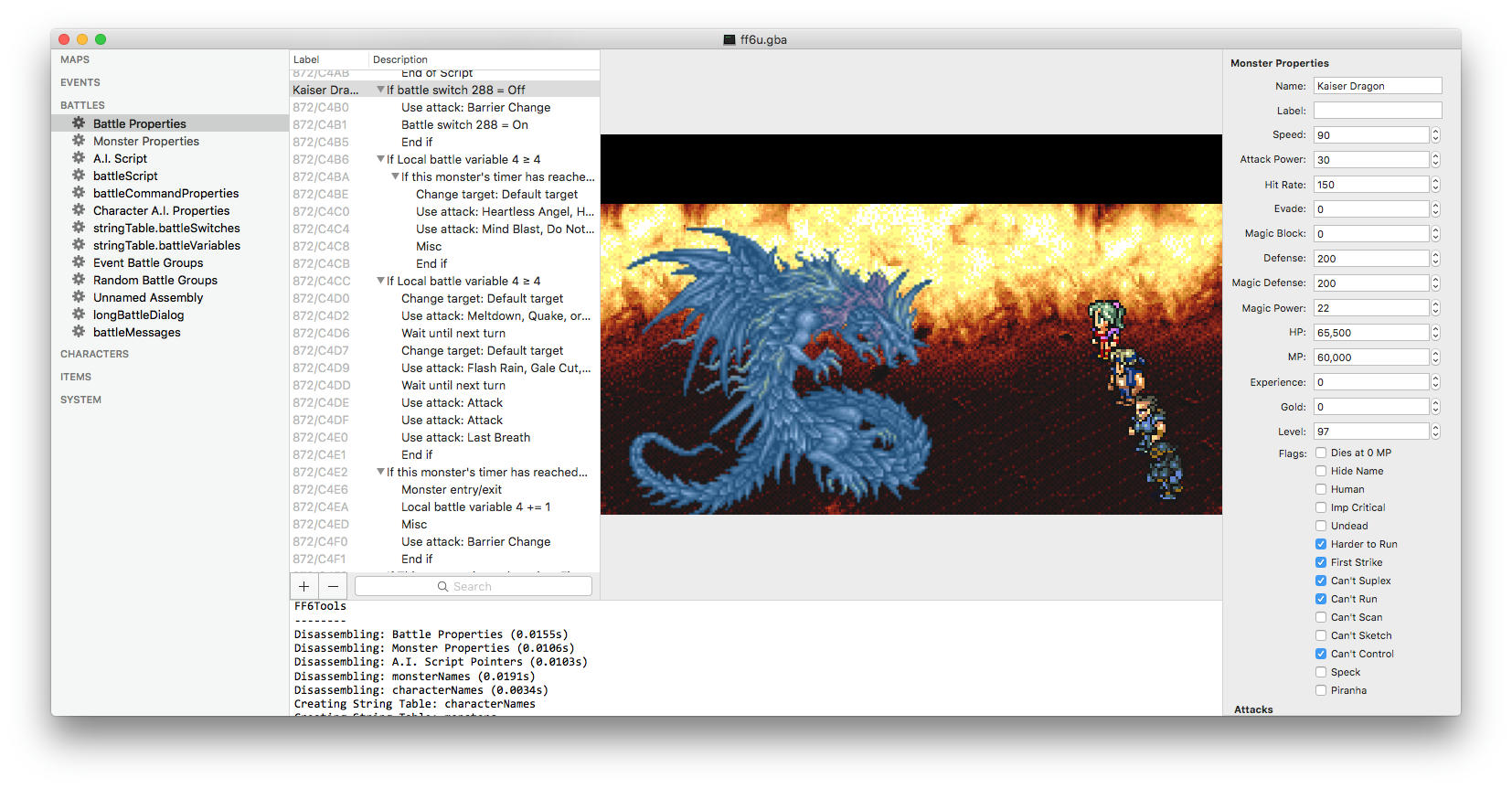Image resolution: width=1512 pixels, height=789 pixels.
Task: Open the EVENTS sidebar section
Action: coord(80,82)
